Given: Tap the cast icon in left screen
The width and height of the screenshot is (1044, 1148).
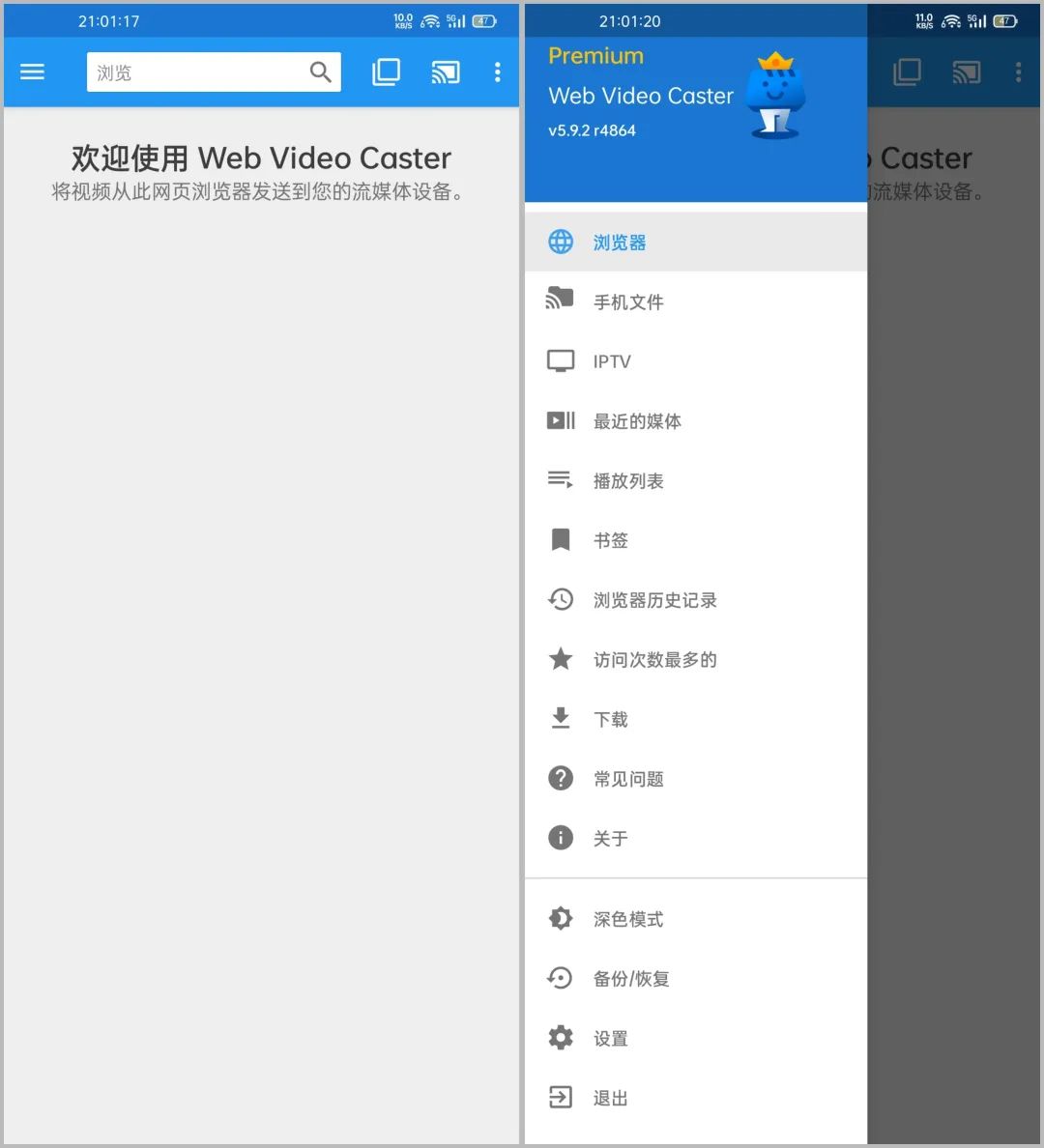Looking at the screenshot, I should click(x=446, y=72).
